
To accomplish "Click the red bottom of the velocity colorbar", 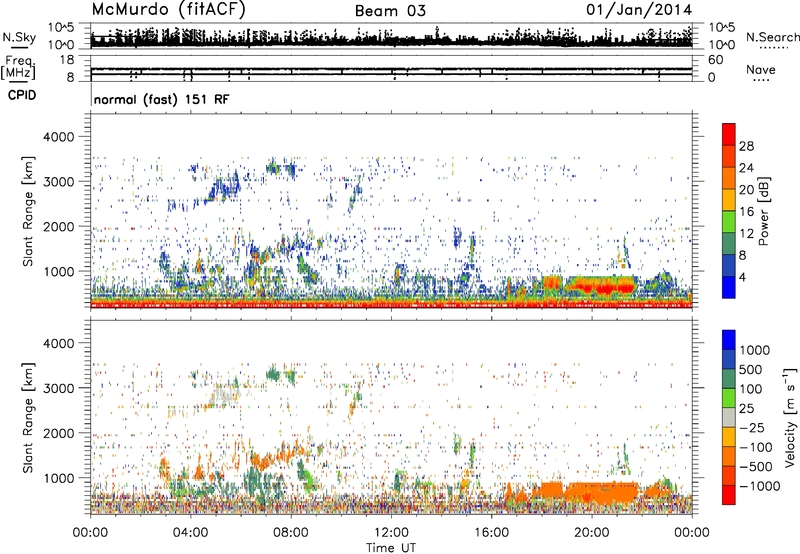I will coord(729,495).
